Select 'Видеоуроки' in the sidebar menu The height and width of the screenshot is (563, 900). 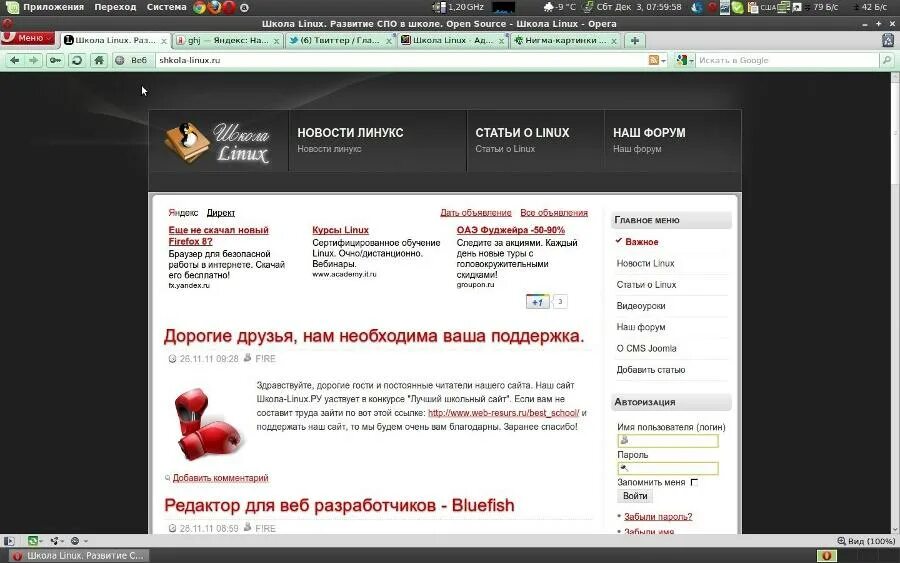[641, 306]
